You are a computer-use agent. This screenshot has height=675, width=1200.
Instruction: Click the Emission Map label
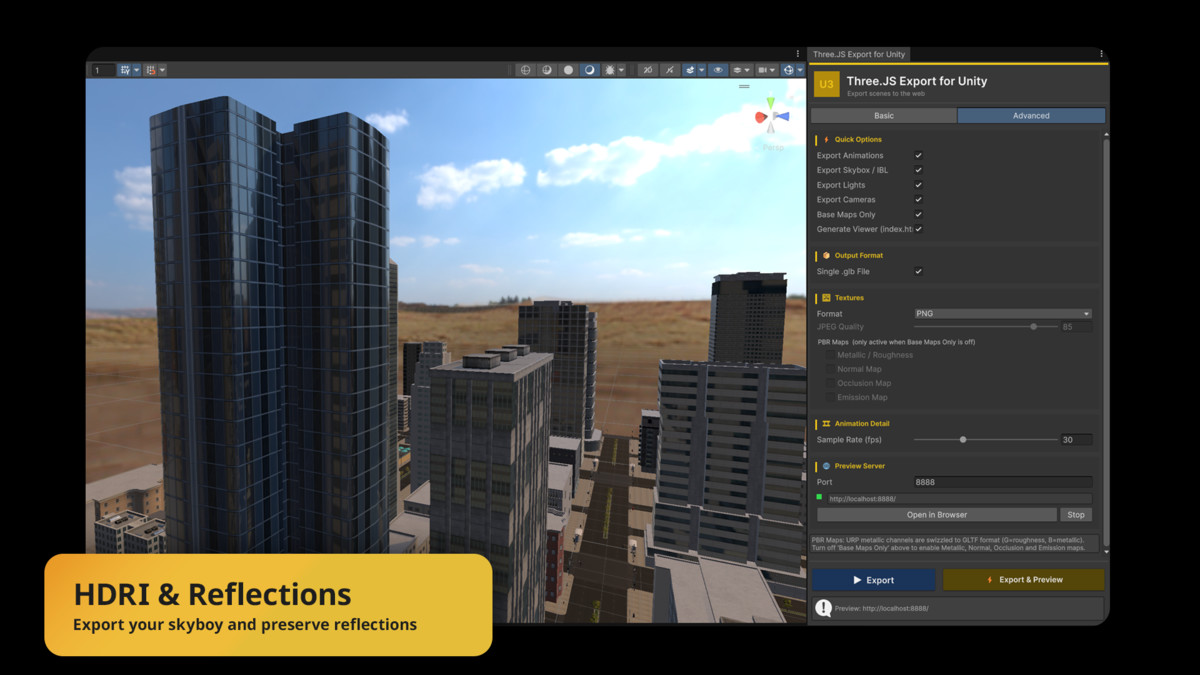tap(863, 397)
